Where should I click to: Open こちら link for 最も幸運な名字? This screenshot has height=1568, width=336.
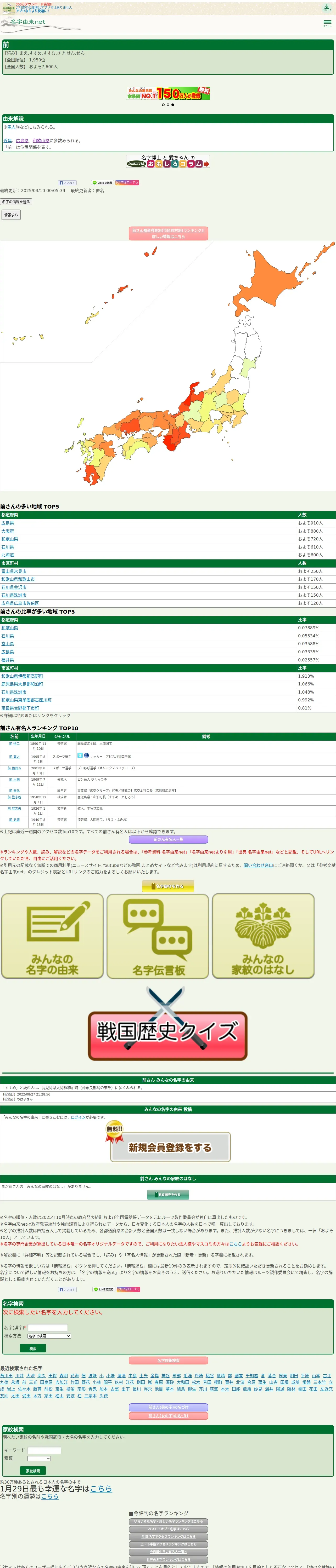(x=101, y=1488)
